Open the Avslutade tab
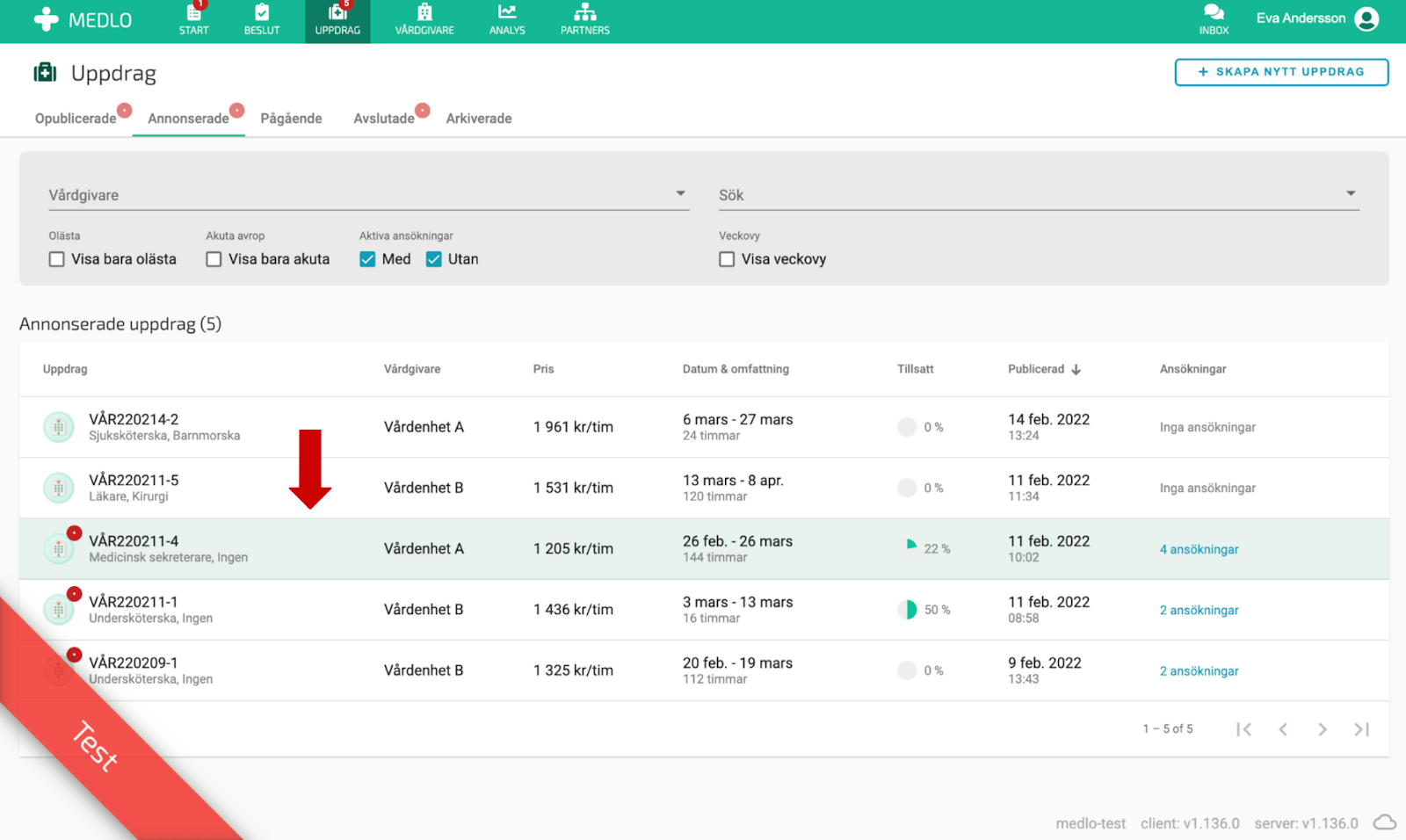The width and height of the screenshot is (1406, 840). [x=384, y=119]
